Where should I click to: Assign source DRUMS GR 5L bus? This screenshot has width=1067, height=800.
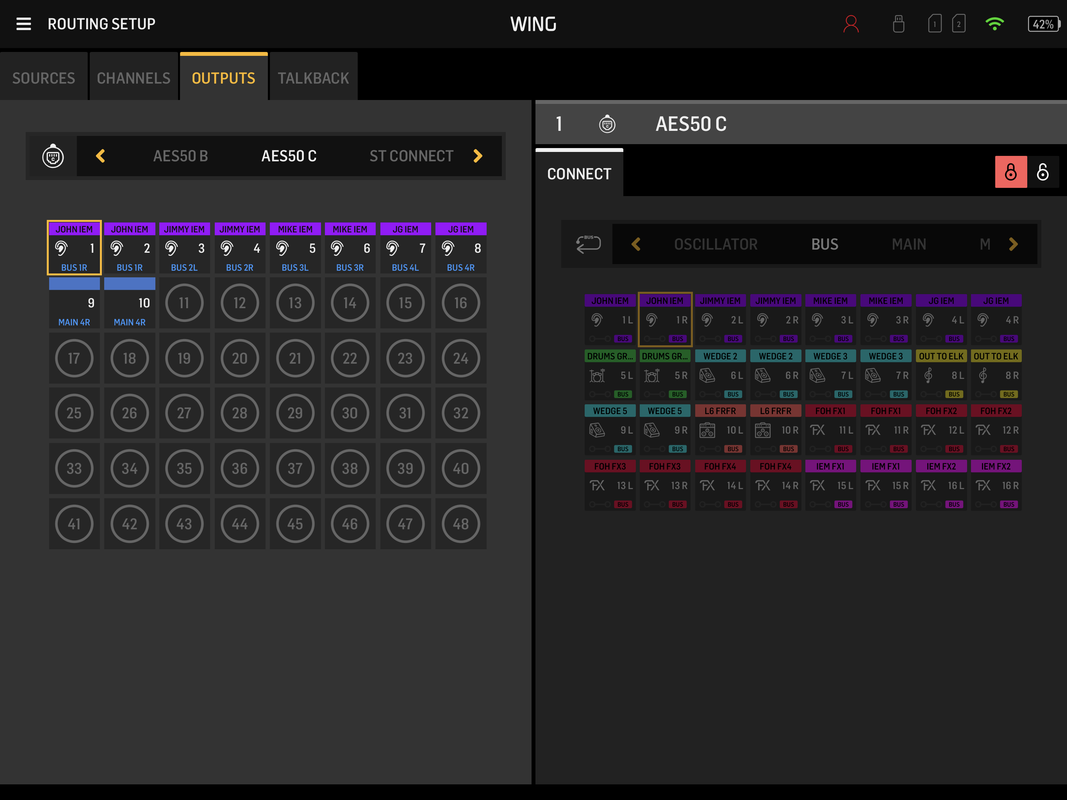[610, 375]
